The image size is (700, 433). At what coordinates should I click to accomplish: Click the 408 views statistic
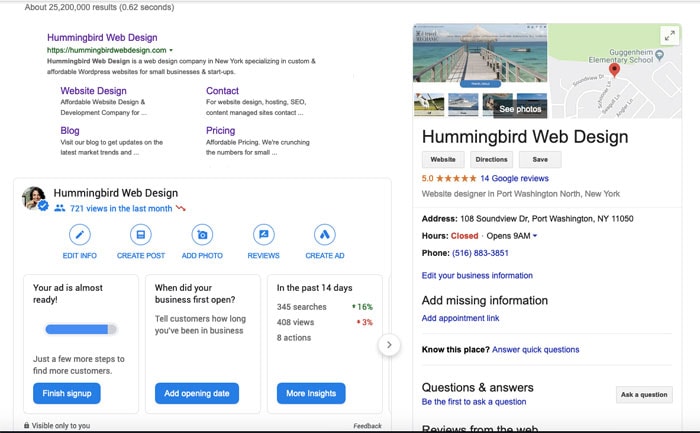pos(295,322)
